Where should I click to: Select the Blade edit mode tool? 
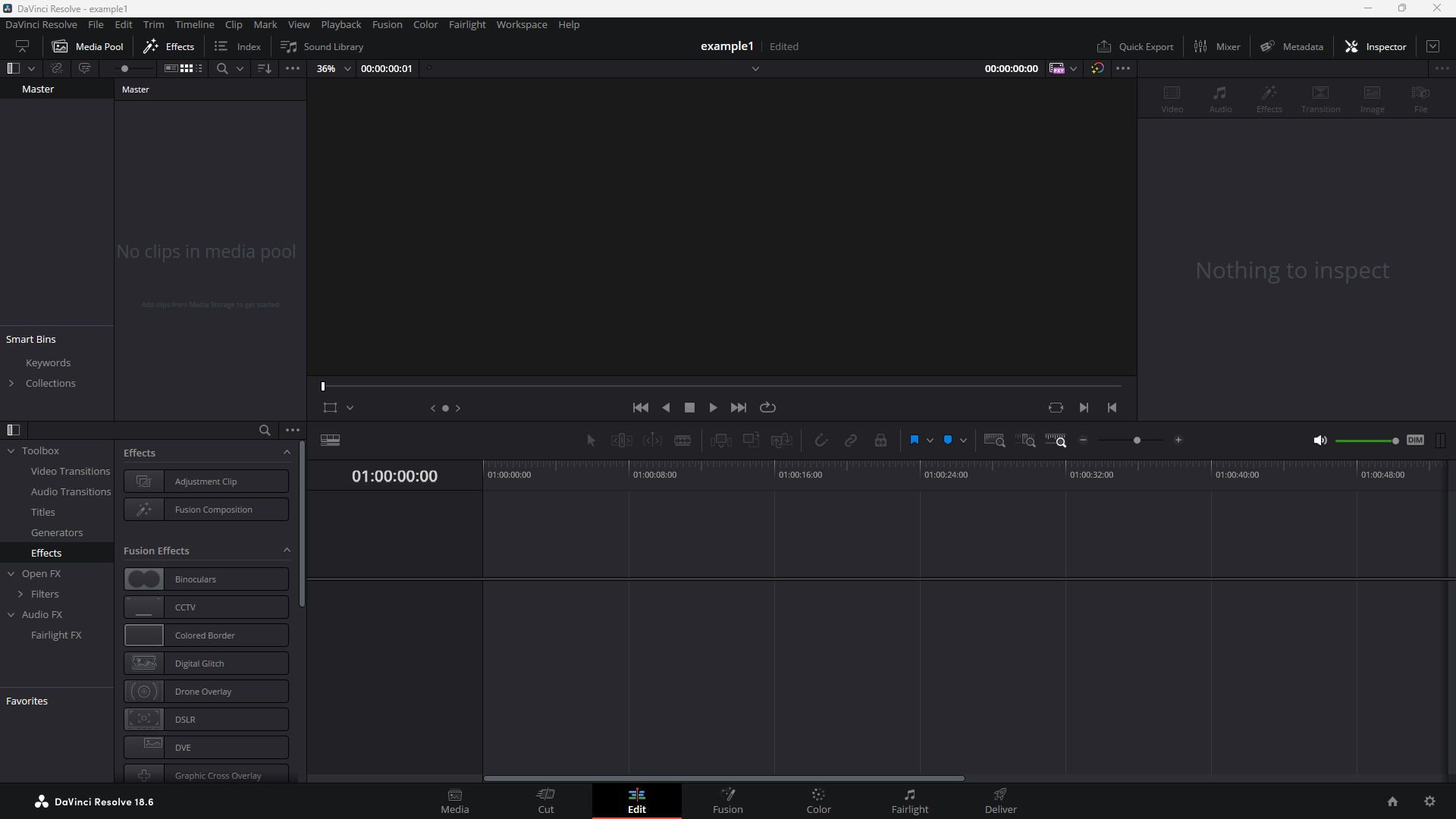click(x=682, y=441)
